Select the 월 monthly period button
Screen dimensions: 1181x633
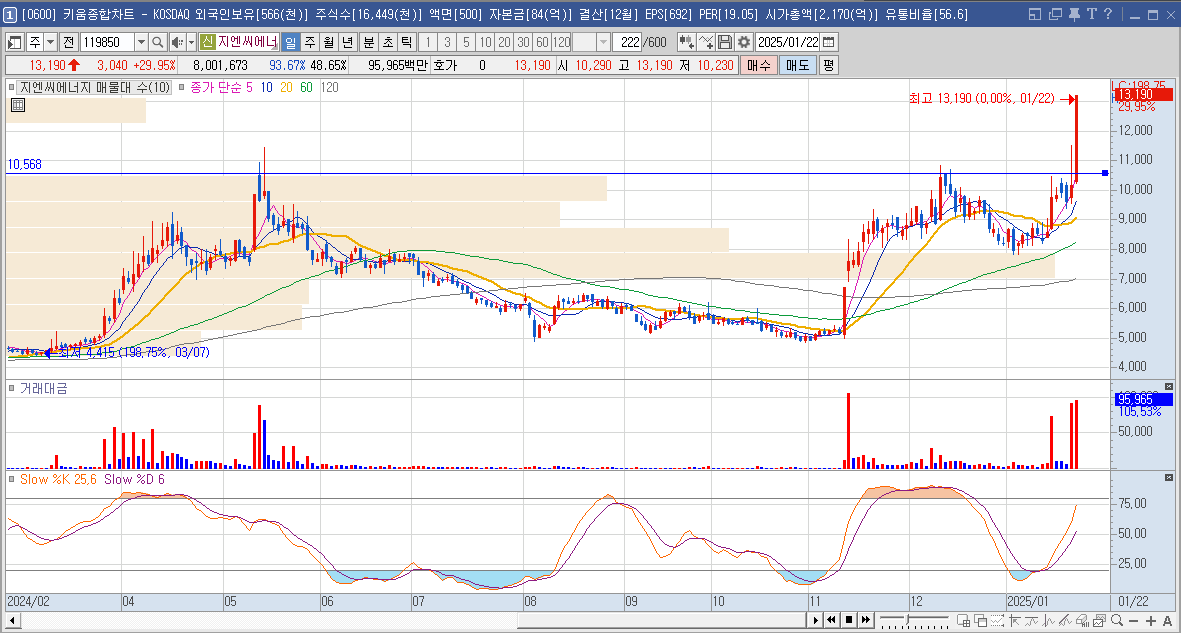pos(328,42)
